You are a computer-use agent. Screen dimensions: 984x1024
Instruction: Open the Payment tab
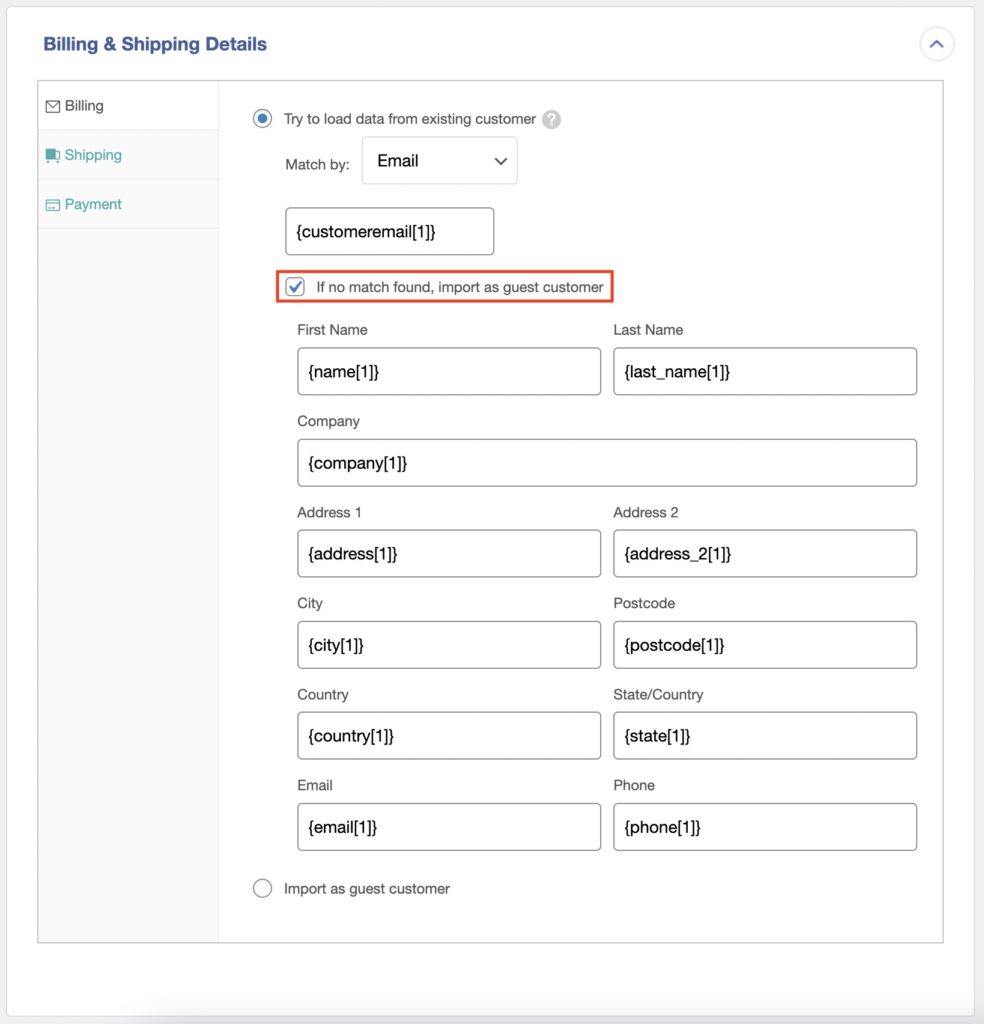click(93, 204)
